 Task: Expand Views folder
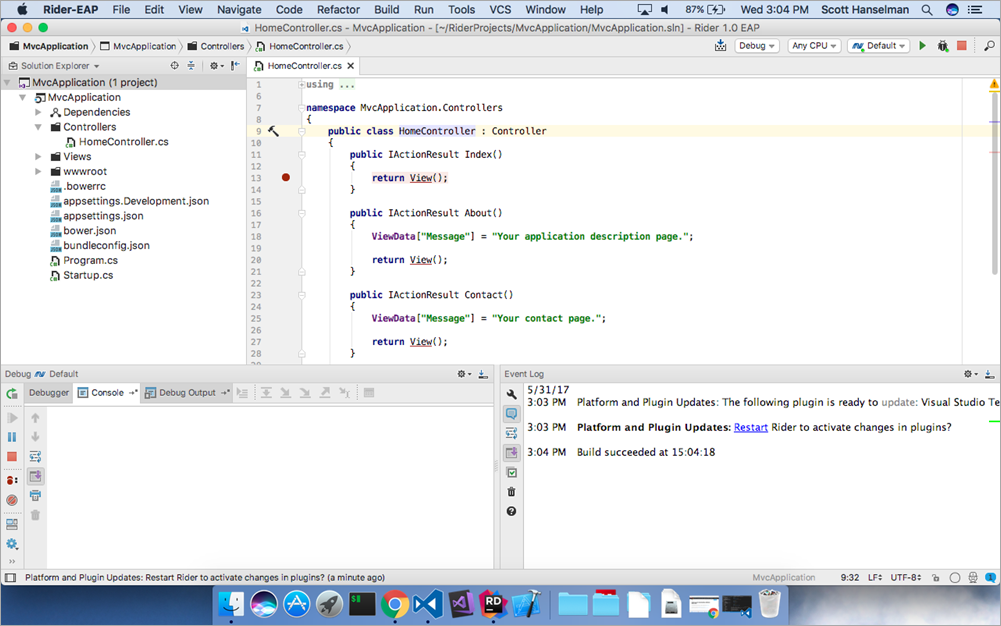[38, 156]
